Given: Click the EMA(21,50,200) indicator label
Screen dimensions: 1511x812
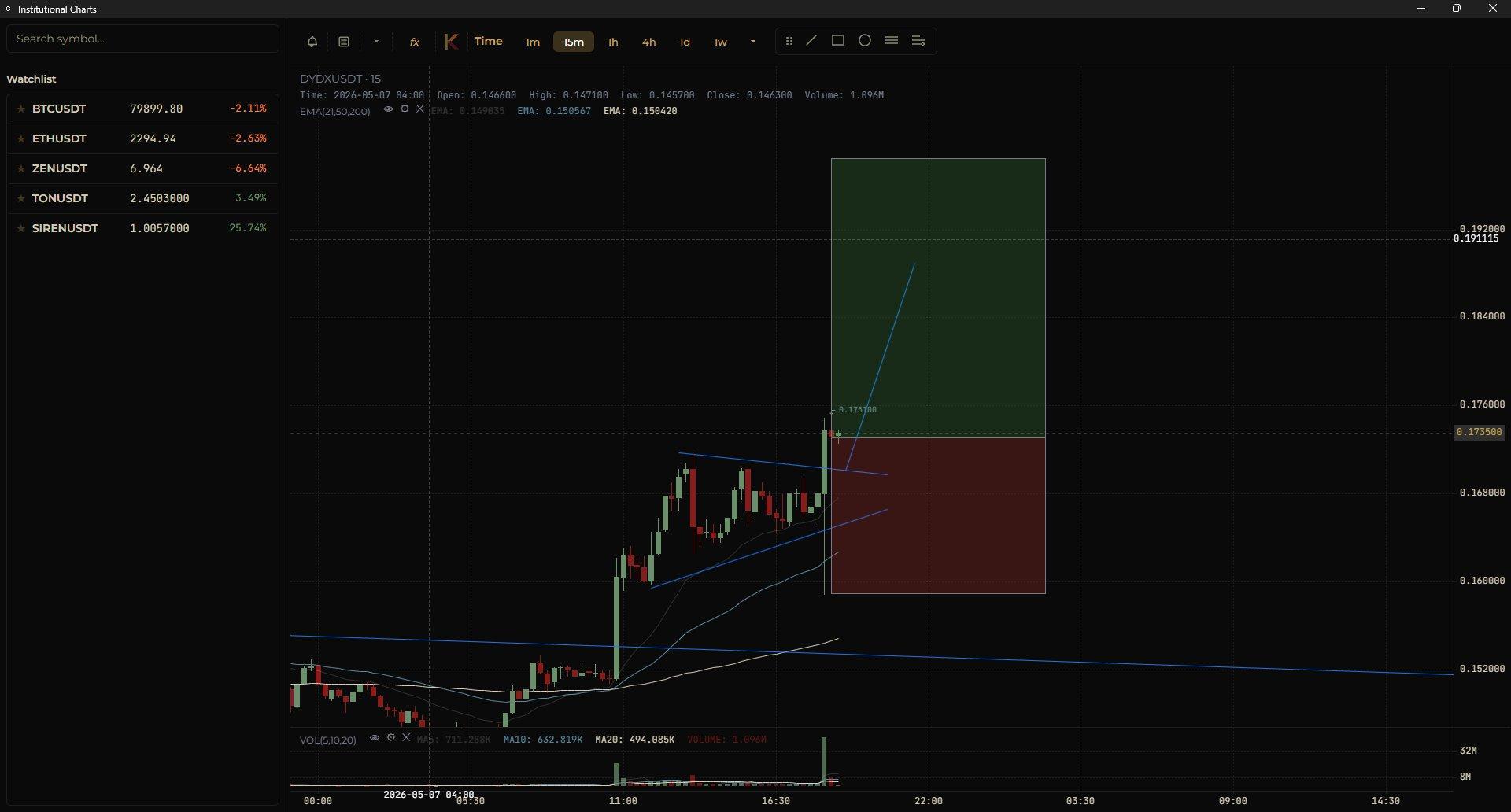Looking at the screenshot, I should 334,112.
